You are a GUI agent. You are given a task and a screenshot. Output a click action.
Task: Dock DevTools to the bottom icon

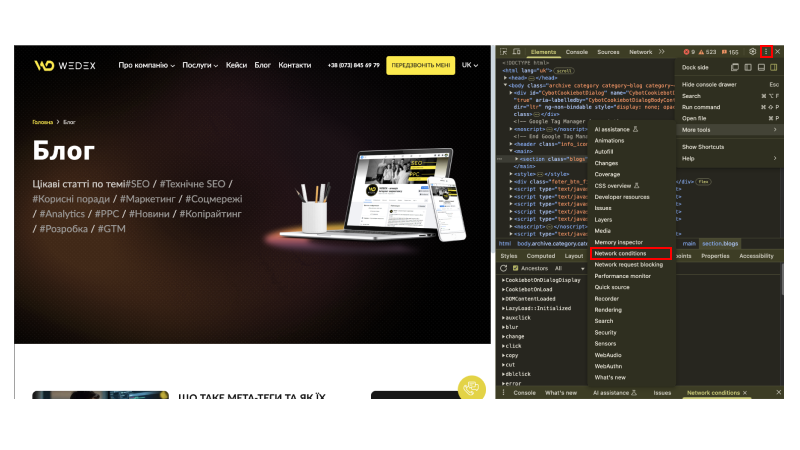761,67
